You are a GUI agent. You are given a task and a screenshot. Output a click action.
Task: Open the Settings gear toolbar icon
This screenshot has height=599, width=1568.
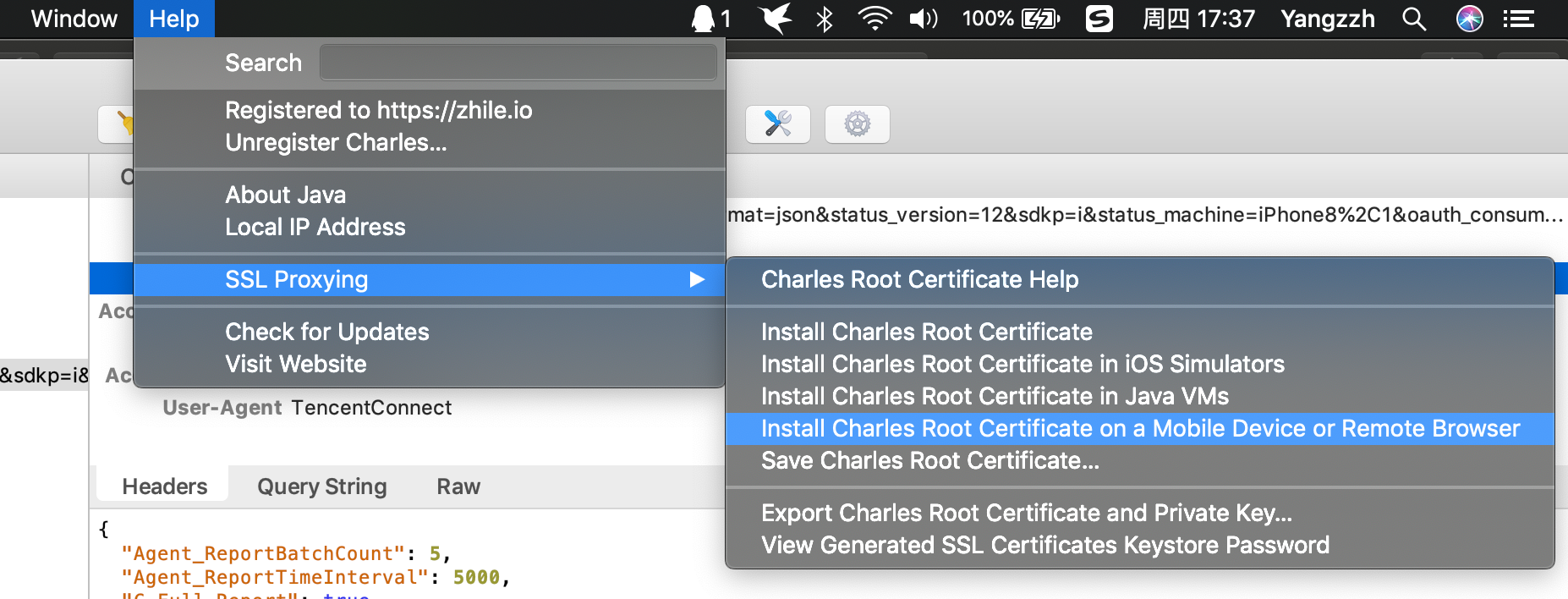coord(857,124)
